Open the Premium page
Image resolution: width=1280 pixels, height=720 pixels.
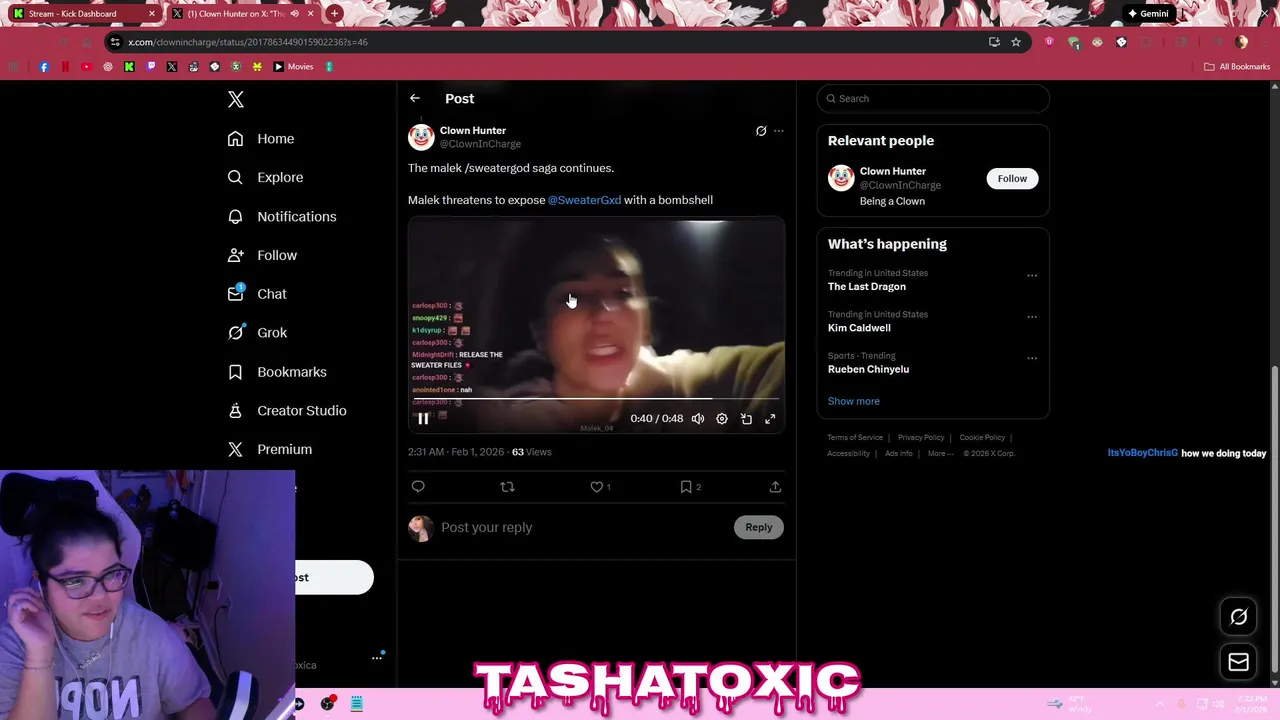(x=270, y=450)
